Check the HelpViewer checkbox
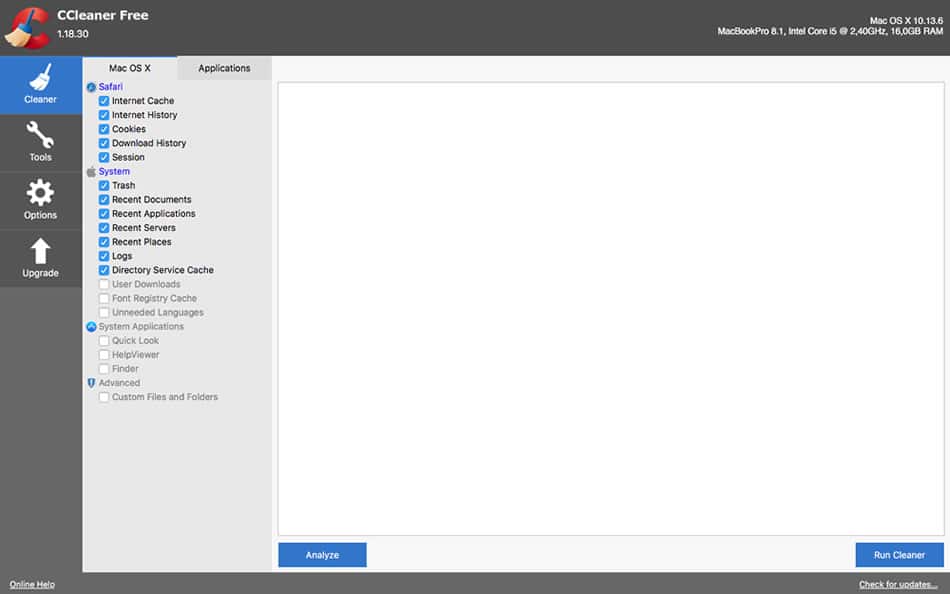Viewport: 950px width, 594px height. (104, 355)
